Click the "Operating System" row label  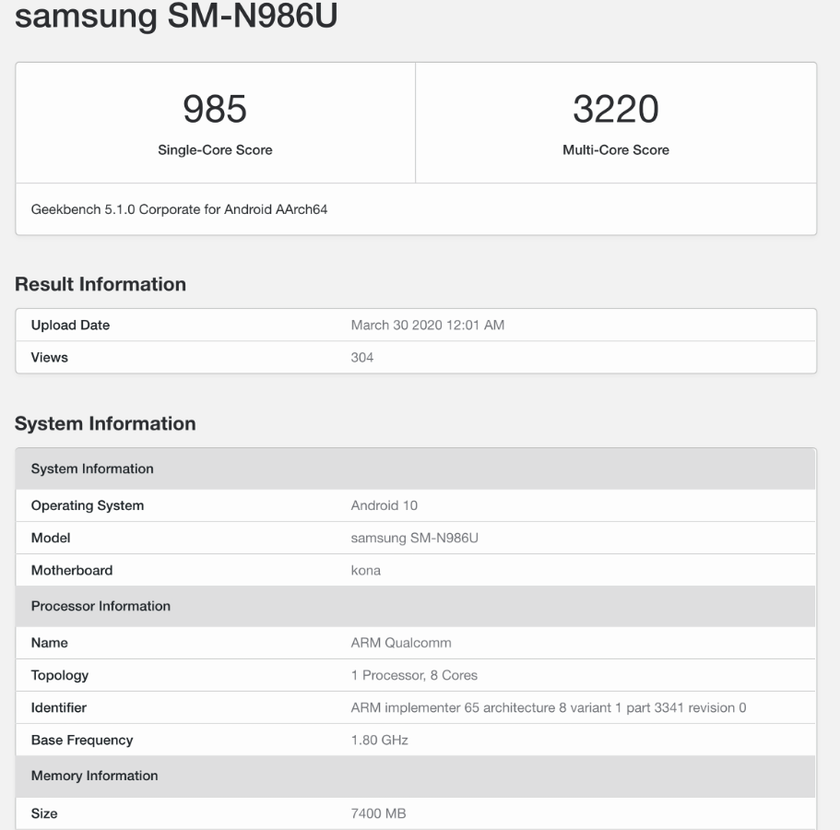pyautogui.click(x=87, y=506)
